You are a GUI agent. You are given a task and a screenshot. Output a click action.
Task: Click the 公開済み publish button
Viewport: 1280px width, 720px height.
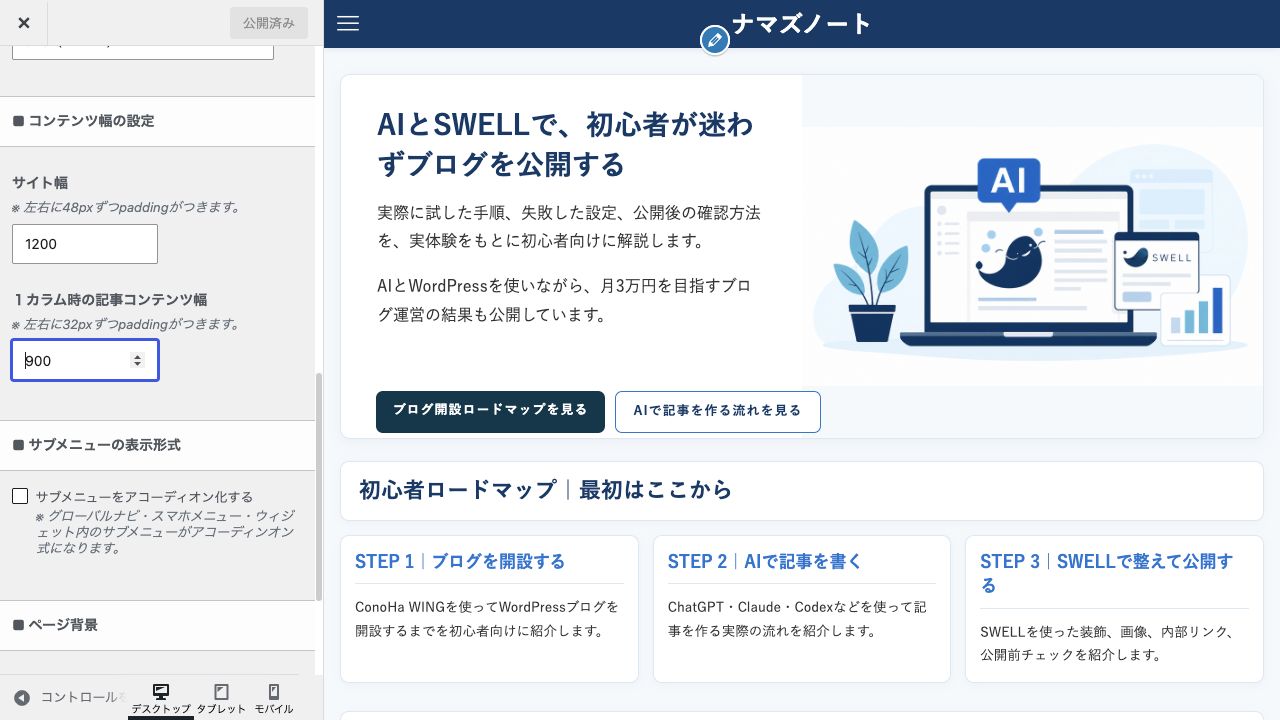point(269,23)
